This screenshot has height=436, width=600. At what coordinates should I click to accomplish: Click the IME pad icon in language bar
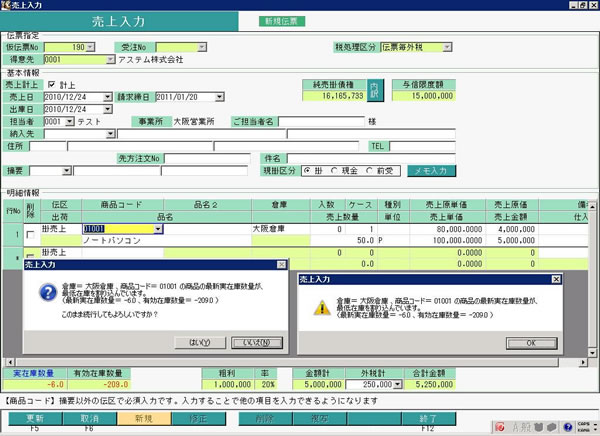pos(539,426)
